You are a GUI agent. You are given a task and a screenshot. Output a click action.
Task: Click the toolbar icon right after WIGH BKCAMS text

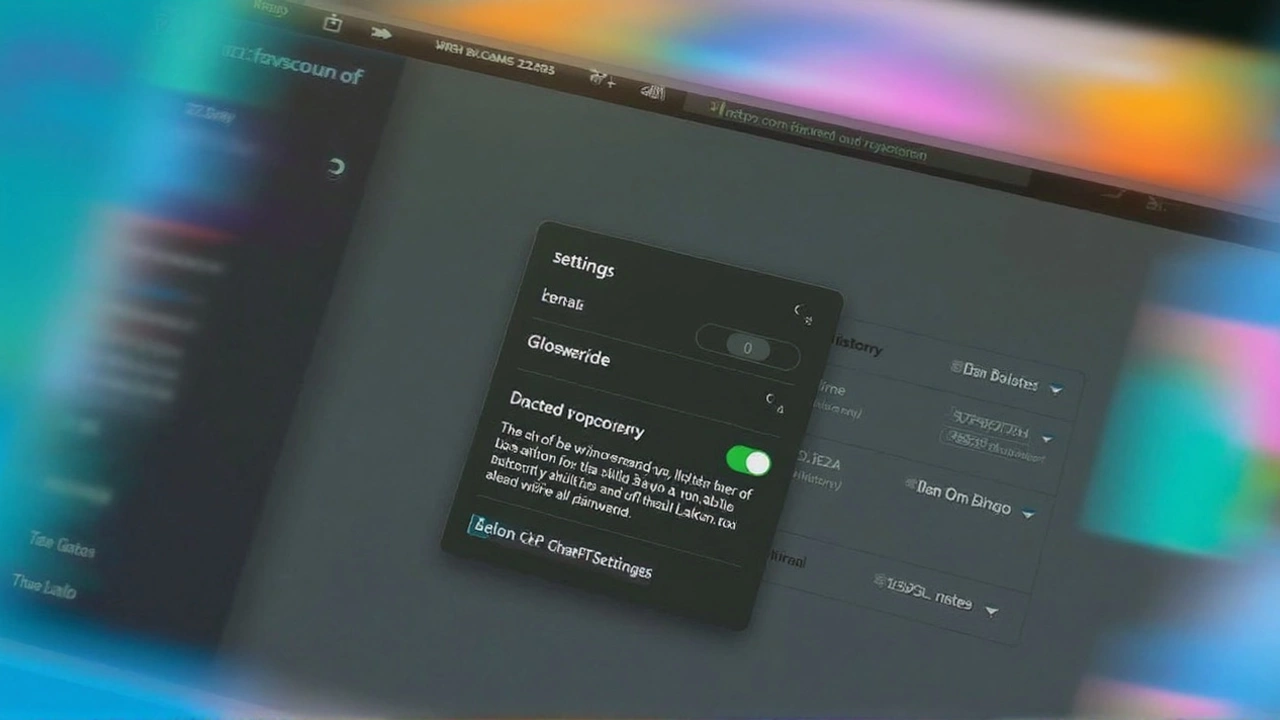point(603,77)
